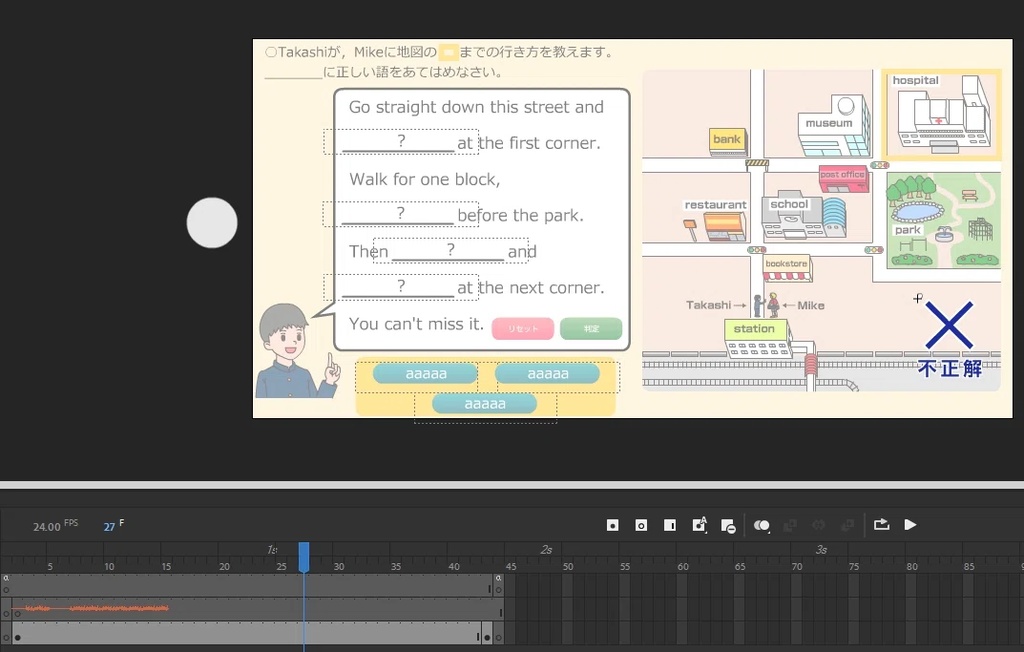Click the Create Motion Tween icon

coord(790,525)
